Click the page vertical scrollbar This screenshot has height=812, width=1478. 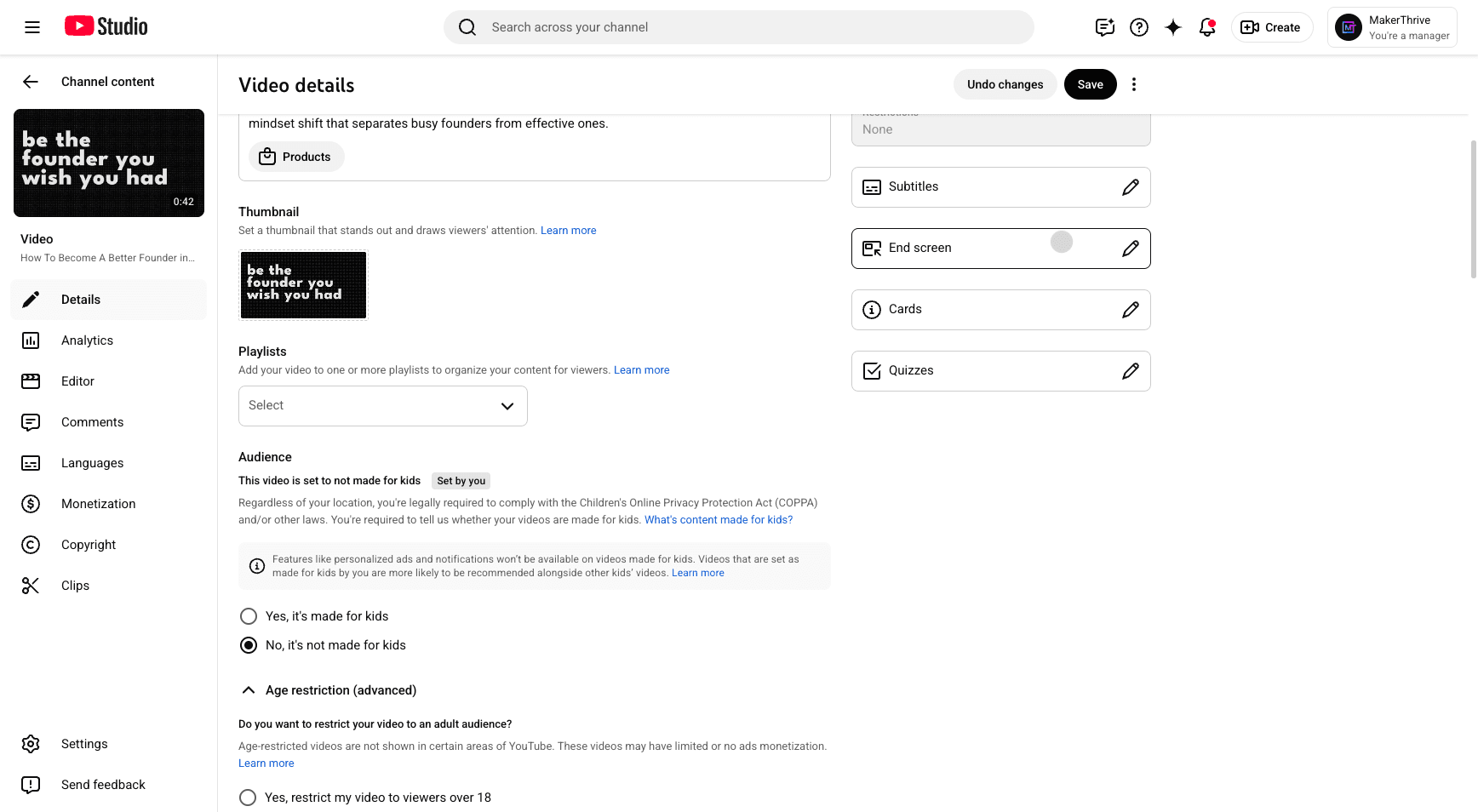[1474, 209]
